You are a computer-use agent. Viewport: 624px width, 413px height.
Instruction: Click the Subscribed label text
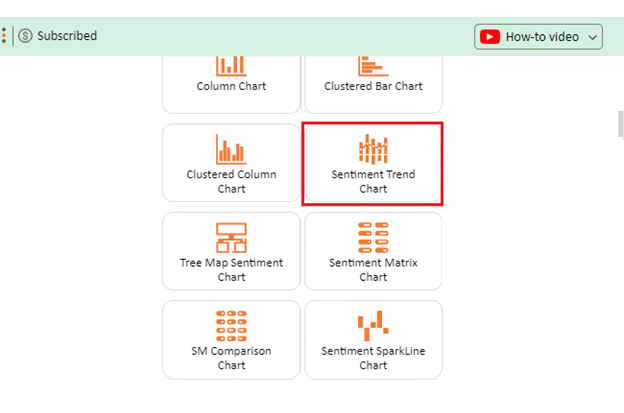click(67, 36)
